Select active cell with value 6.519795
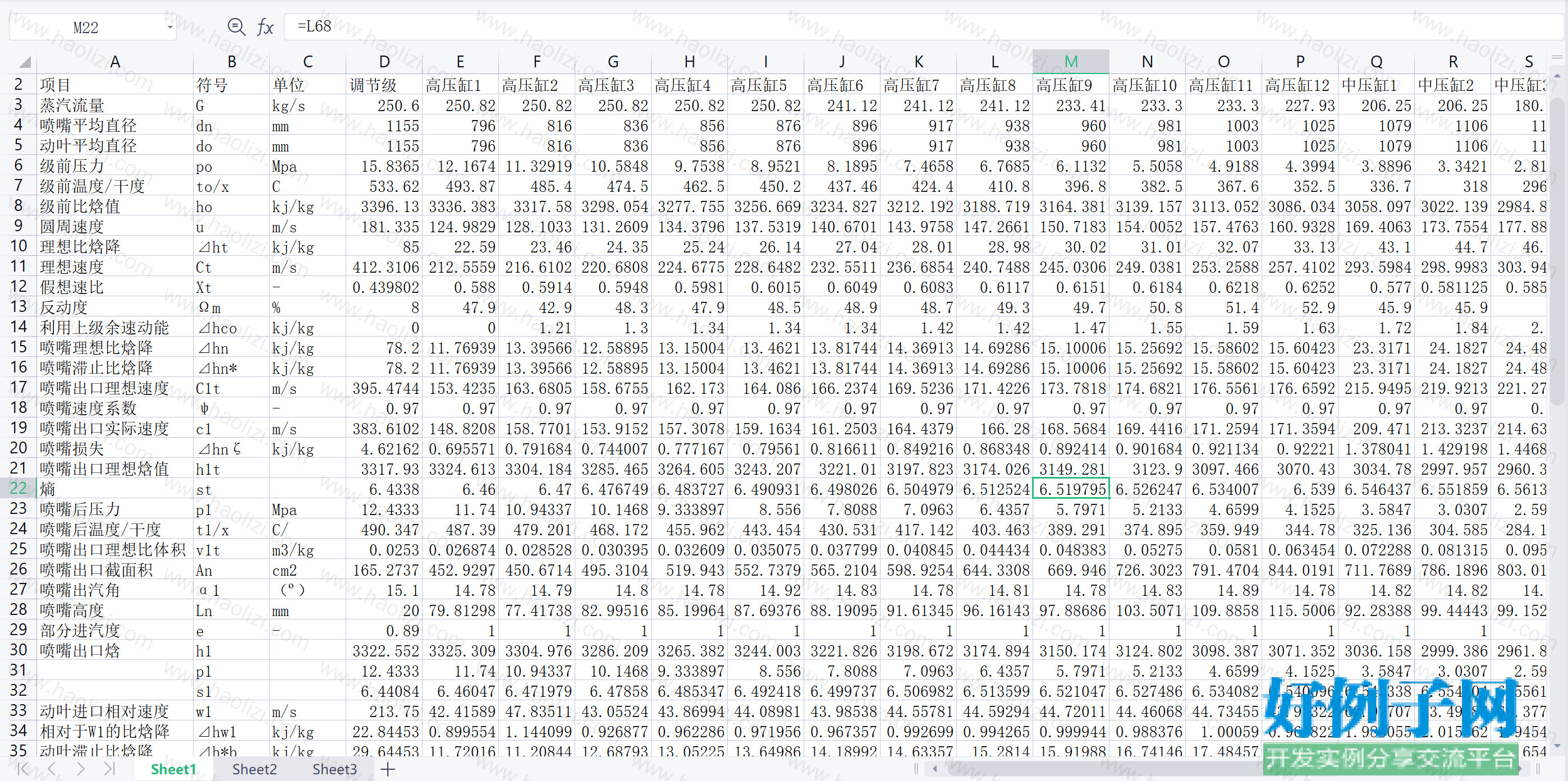Screen dimensions: 1568x781 [x=1071, y=489]
